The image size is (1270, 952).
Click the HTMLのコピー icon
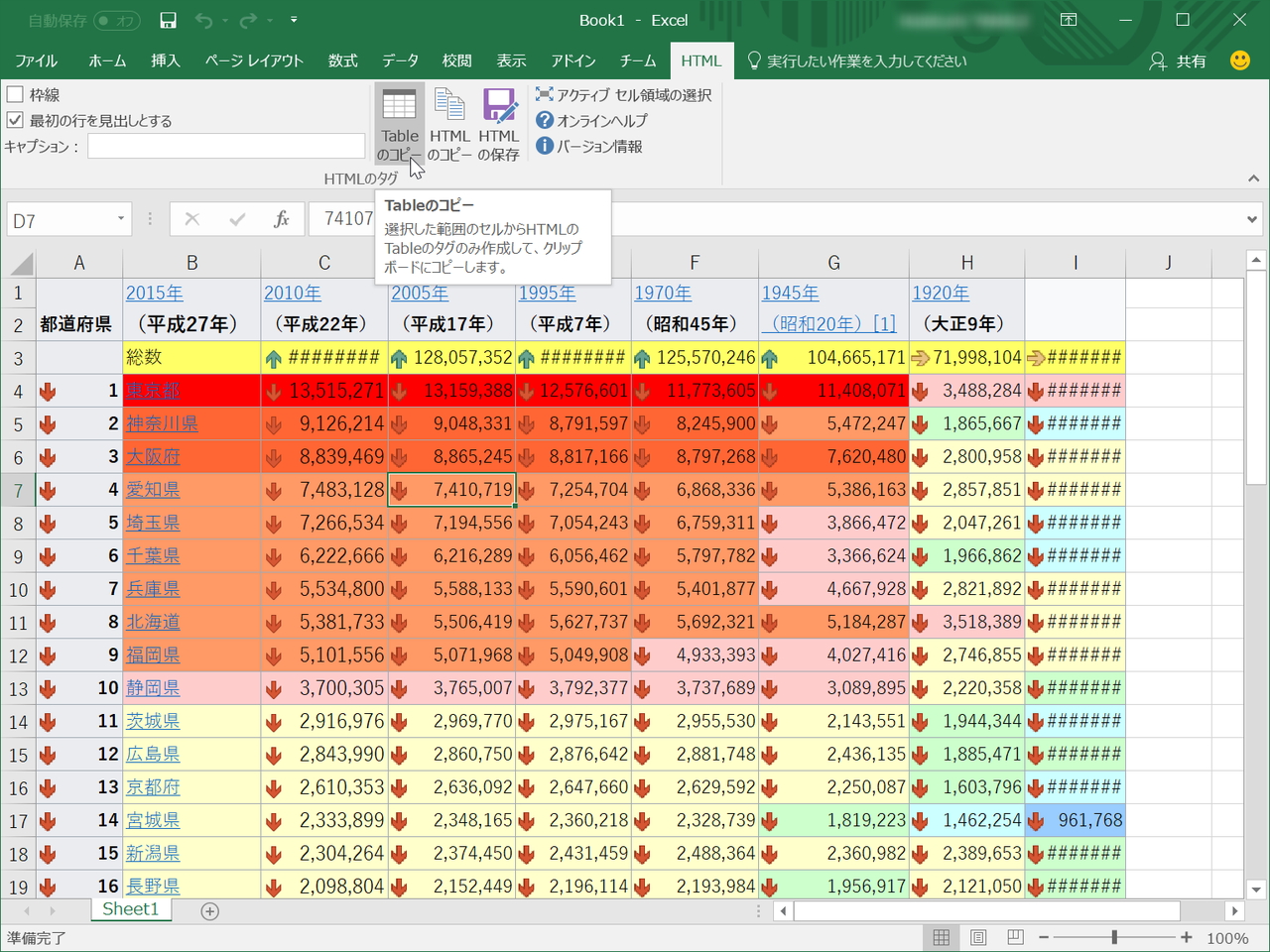click(x=450, y=119)
